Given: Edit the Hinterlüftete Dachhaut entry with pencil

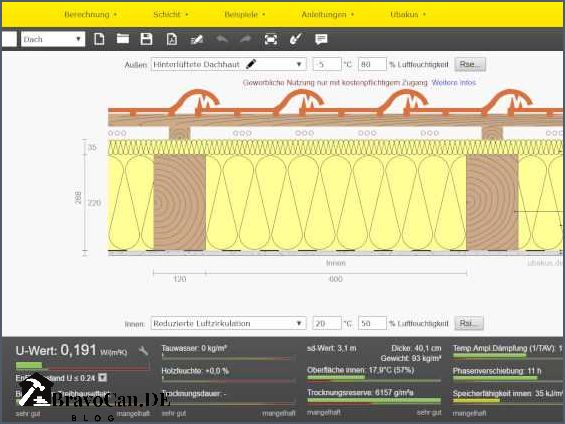Looking at the screenshot, I should tap(251, 64).
